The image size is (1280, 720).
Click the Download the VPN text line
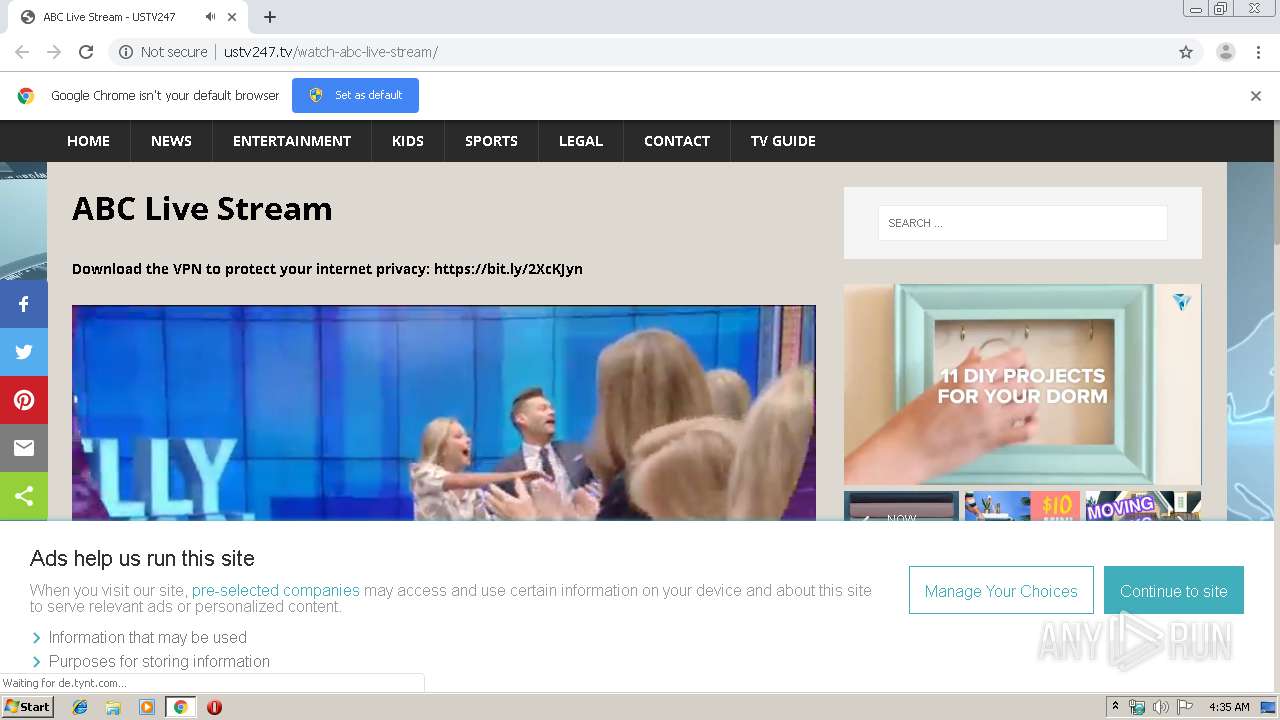[x=327, y=269]
